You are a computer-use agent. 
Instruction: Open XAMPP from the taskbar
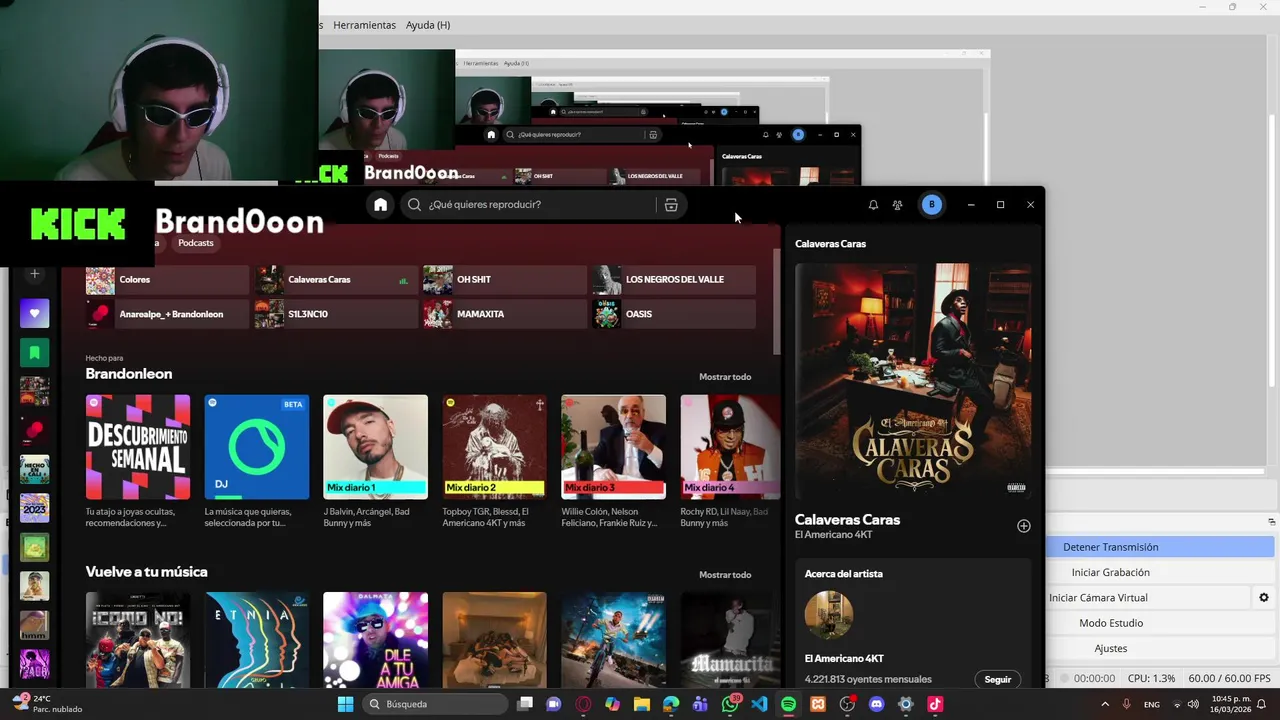[818, 704]
